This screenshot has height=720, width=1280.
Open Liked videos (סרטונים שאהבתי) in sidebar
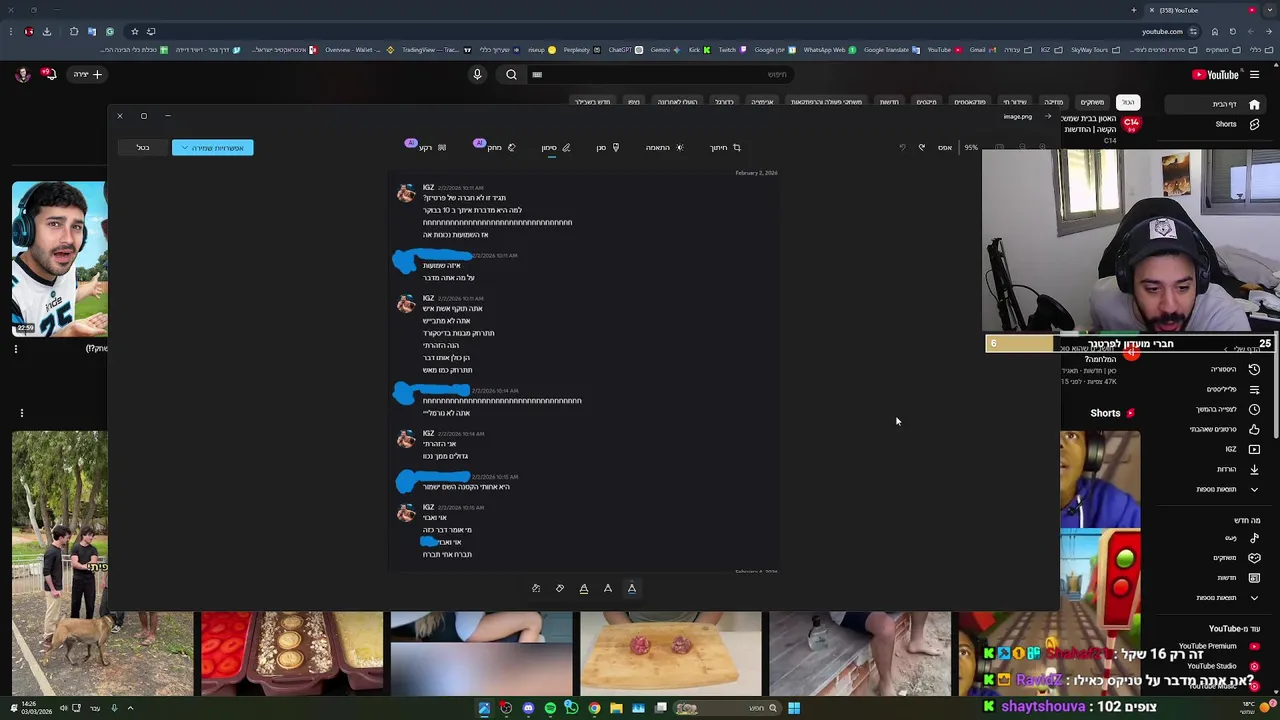coord(1225,429)
